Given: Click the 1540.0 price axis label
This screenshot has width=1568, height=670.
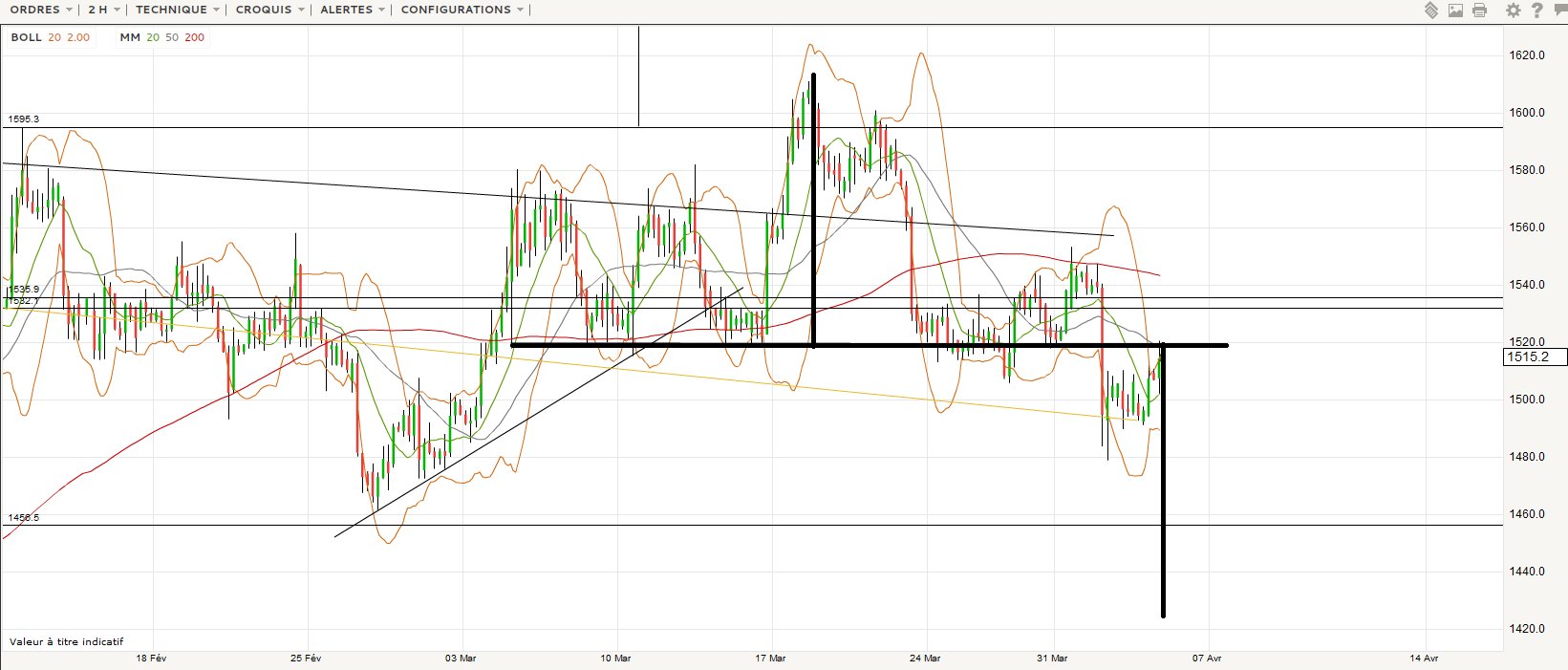Looking at the screenshot, I should tap(1527, 285).
